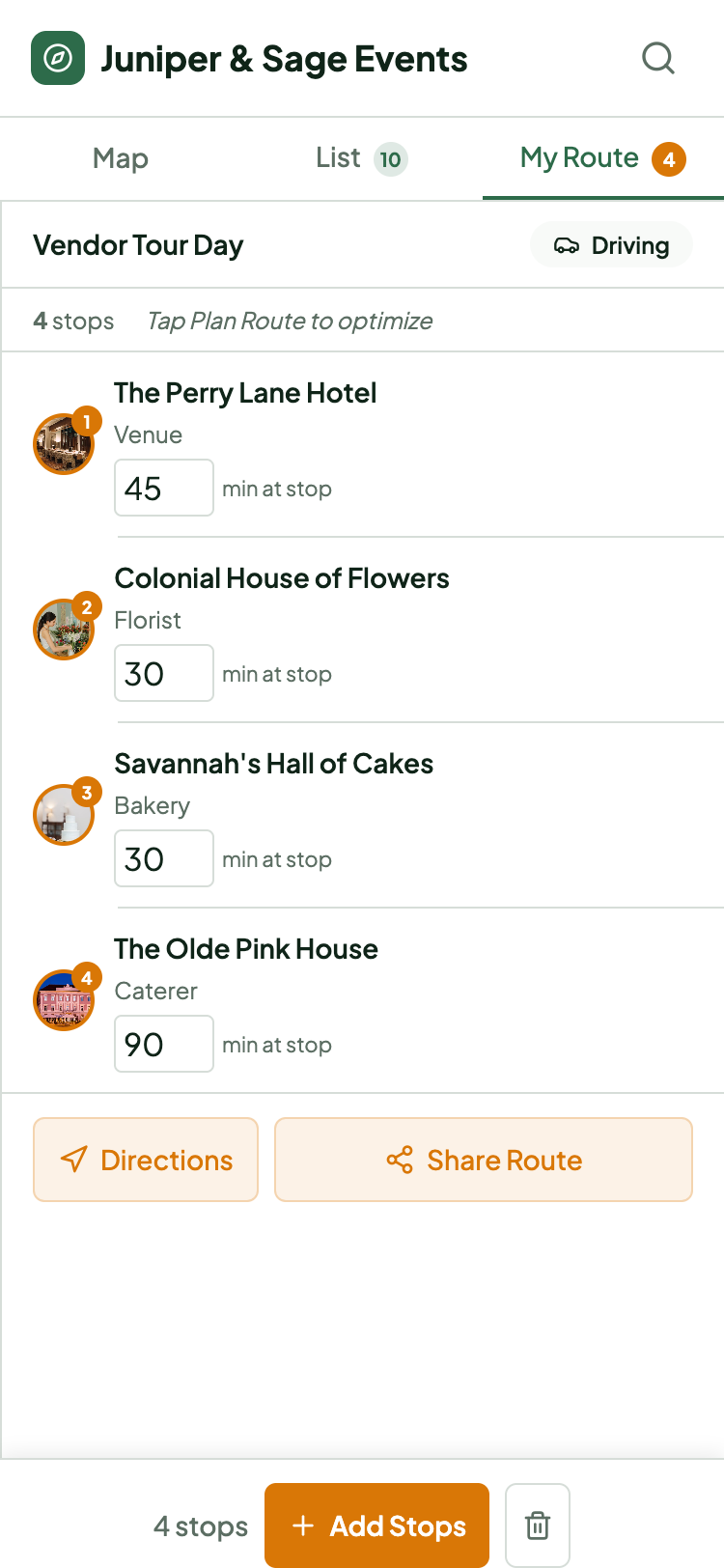Screen dimensions: 724x1568
Task: Edit Colonial House of Flowers minutes field
Action: pyautogui.click(x=163, y=673)
